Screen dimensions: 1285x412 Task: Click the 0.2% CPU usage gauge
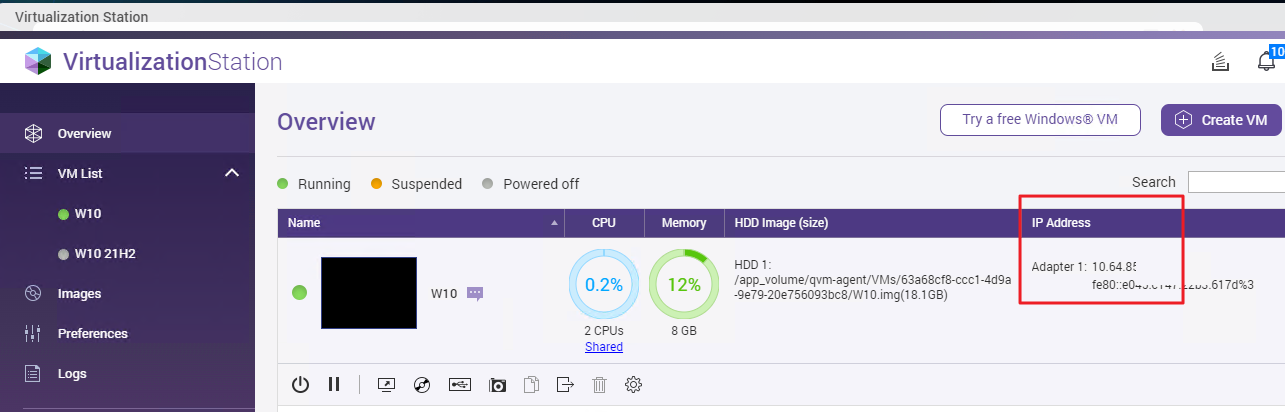[604, 285]
